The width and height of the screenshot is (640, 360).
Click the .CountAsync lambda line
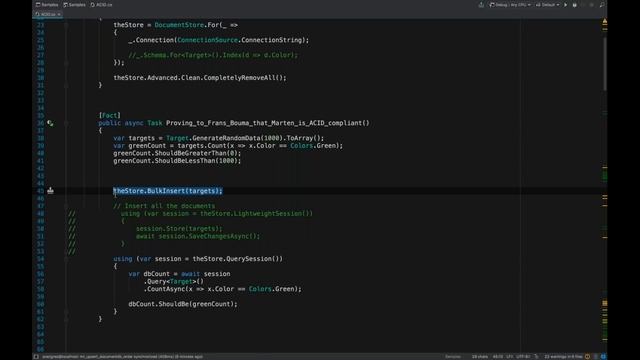222,289
